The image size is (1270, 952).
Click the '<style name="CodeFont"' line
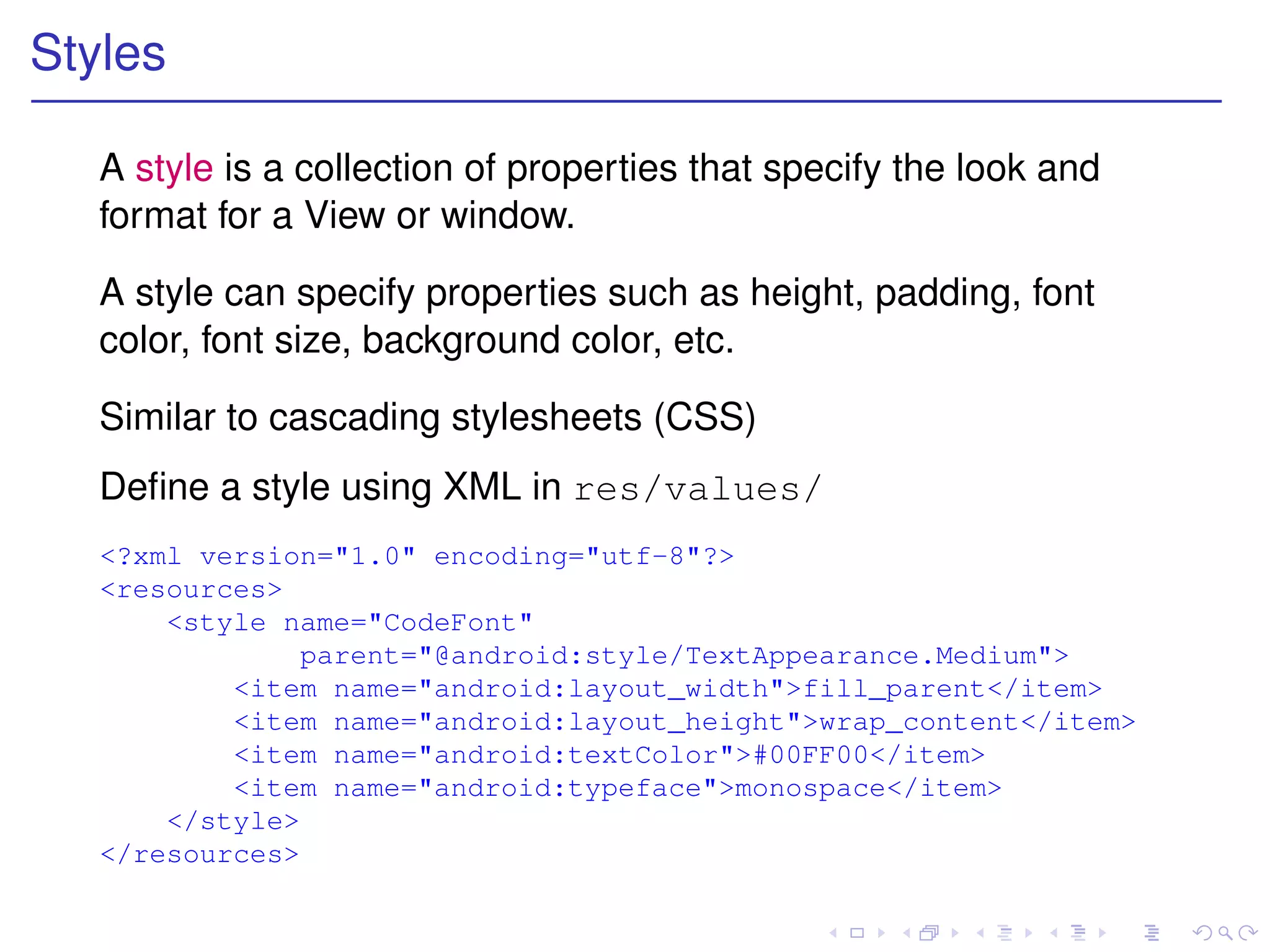click(x=350, y=622)
